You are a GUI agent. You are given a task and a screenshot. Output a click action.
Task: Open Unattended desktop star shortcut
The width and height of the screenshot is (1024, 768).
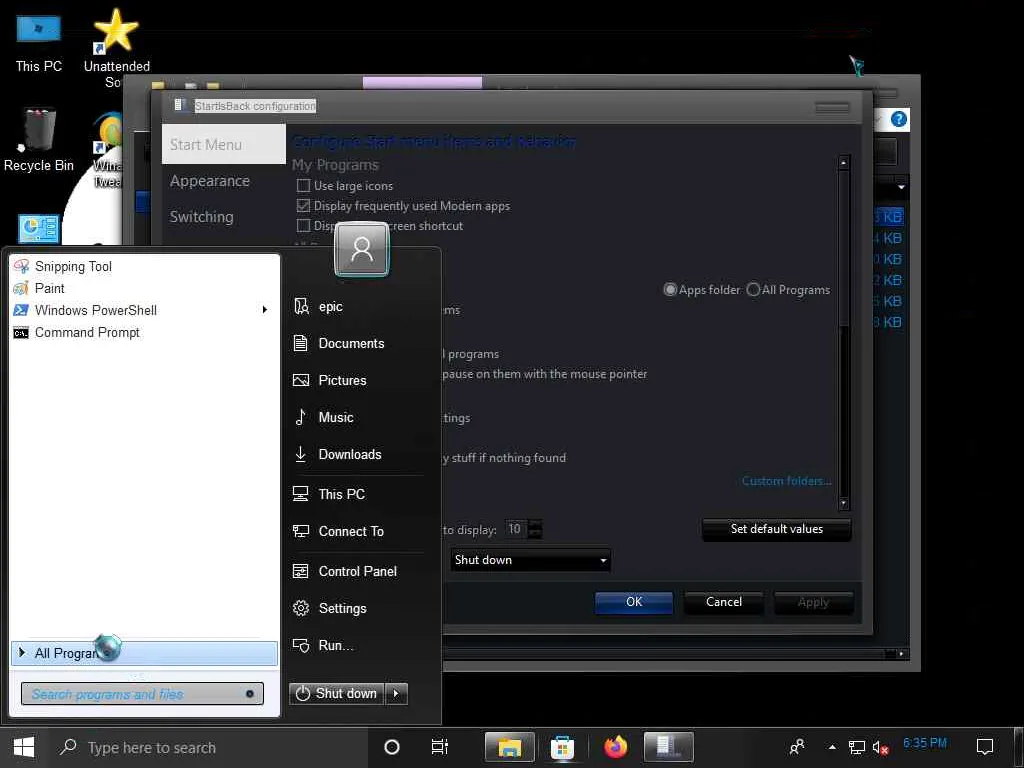(x=116, y=47)
